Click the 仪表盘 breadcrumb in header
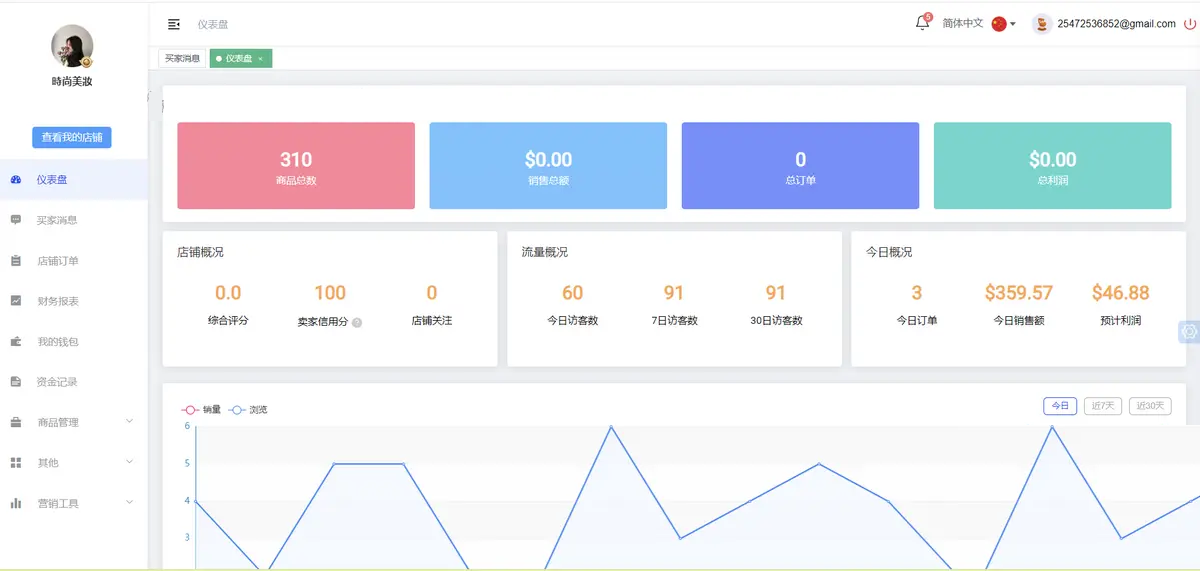The width and height of the screenshot is (1200, 571). pyautogui.click(x=213, y=24)
